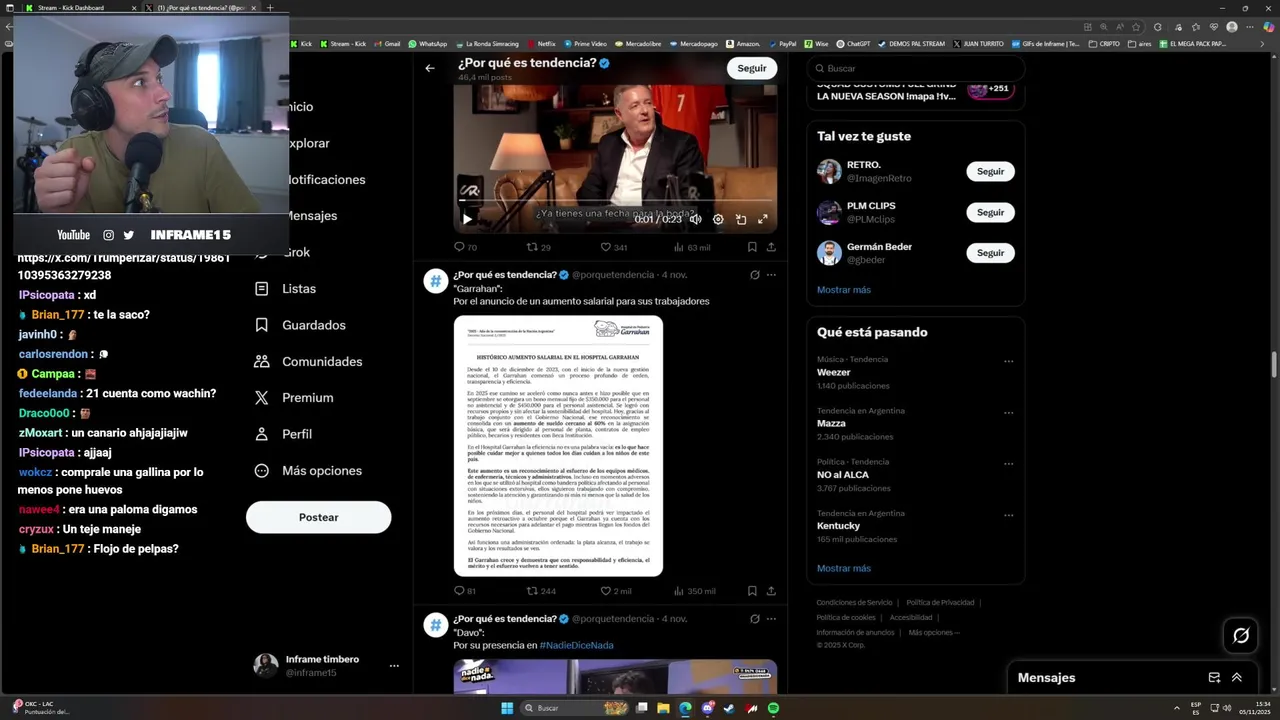Image resolution: width=1280 pixels, height=720 pixels.
Task: View analytics showing 63 mil views
Action: click(691, 247)
